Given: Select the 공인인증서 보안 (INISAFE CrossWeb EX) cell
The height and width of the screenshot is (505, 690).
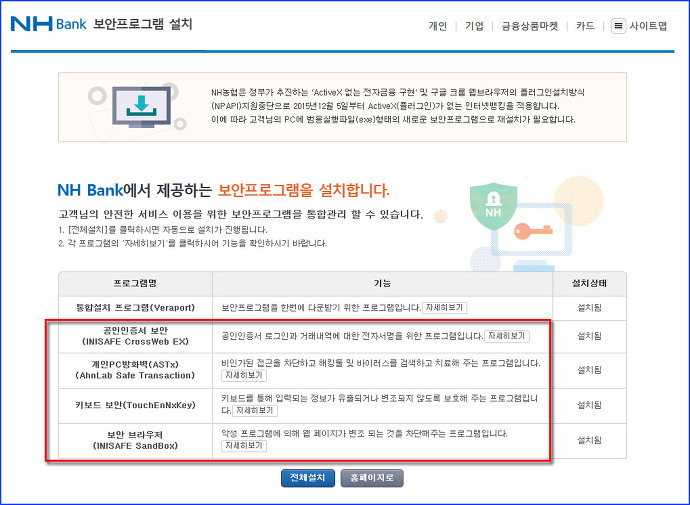Looking at the screenshot, I should coord(136,337).
